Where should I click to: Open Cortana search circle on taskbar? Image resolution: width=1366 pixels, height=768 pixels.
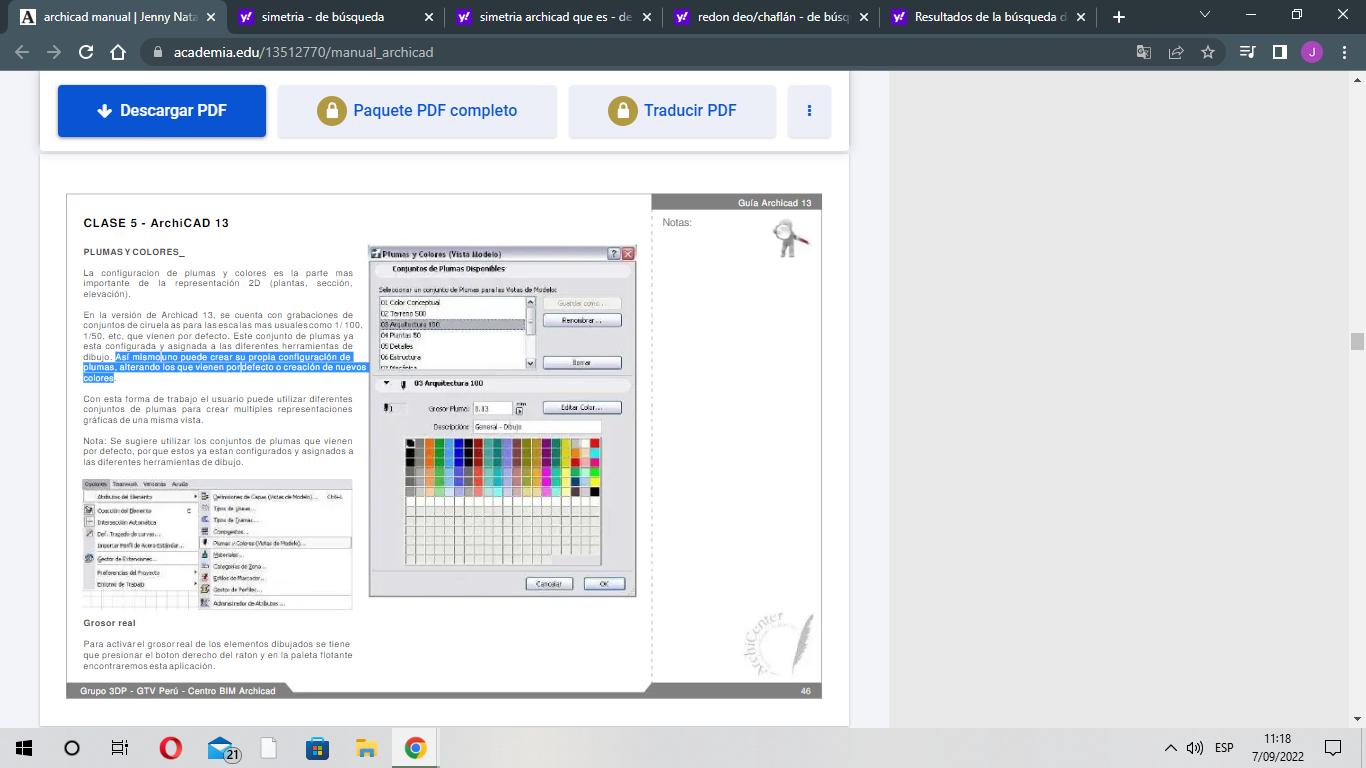[72, 748]
